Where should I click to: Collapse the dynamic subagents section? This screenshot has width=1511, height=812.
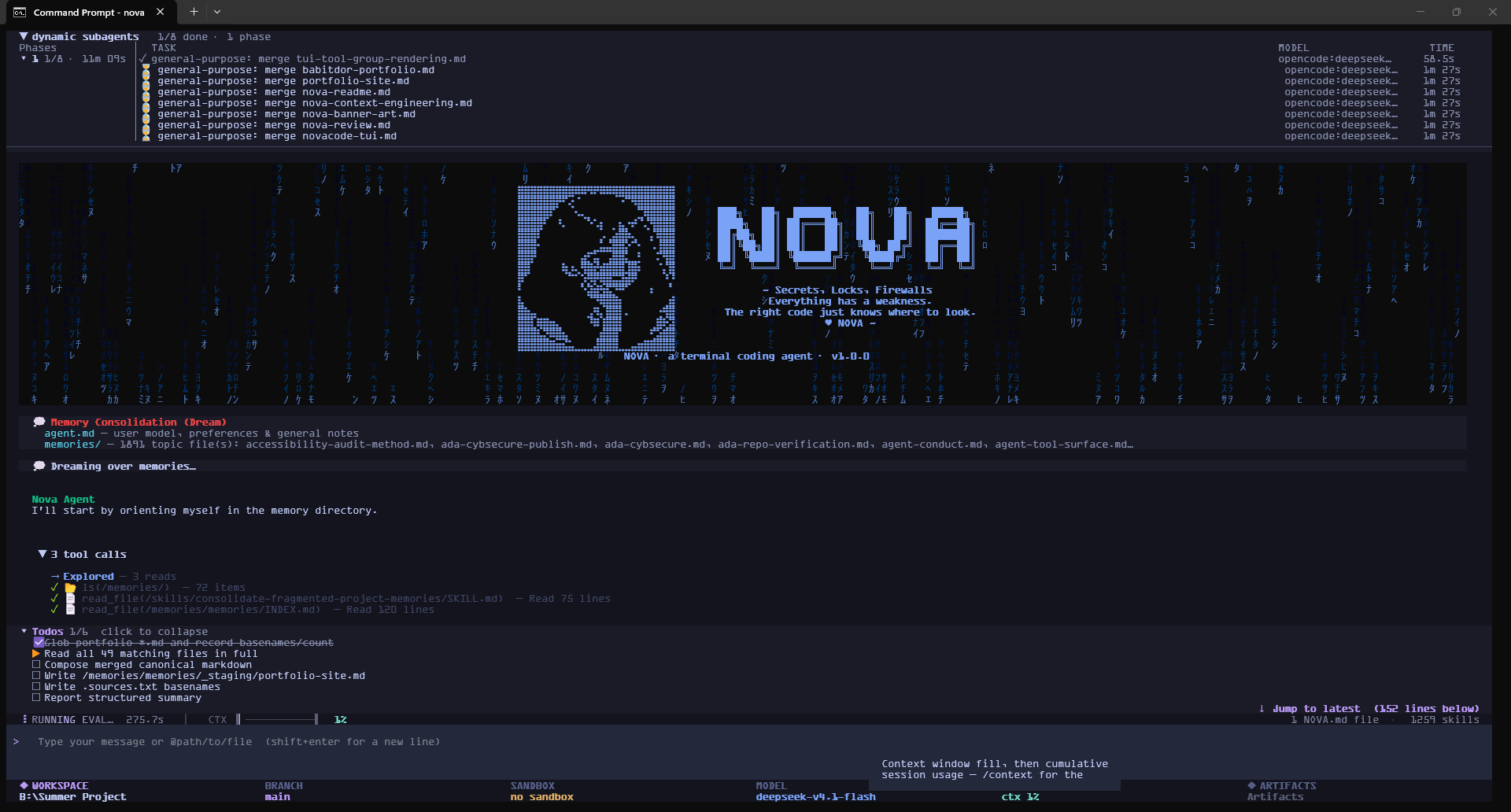24,36
